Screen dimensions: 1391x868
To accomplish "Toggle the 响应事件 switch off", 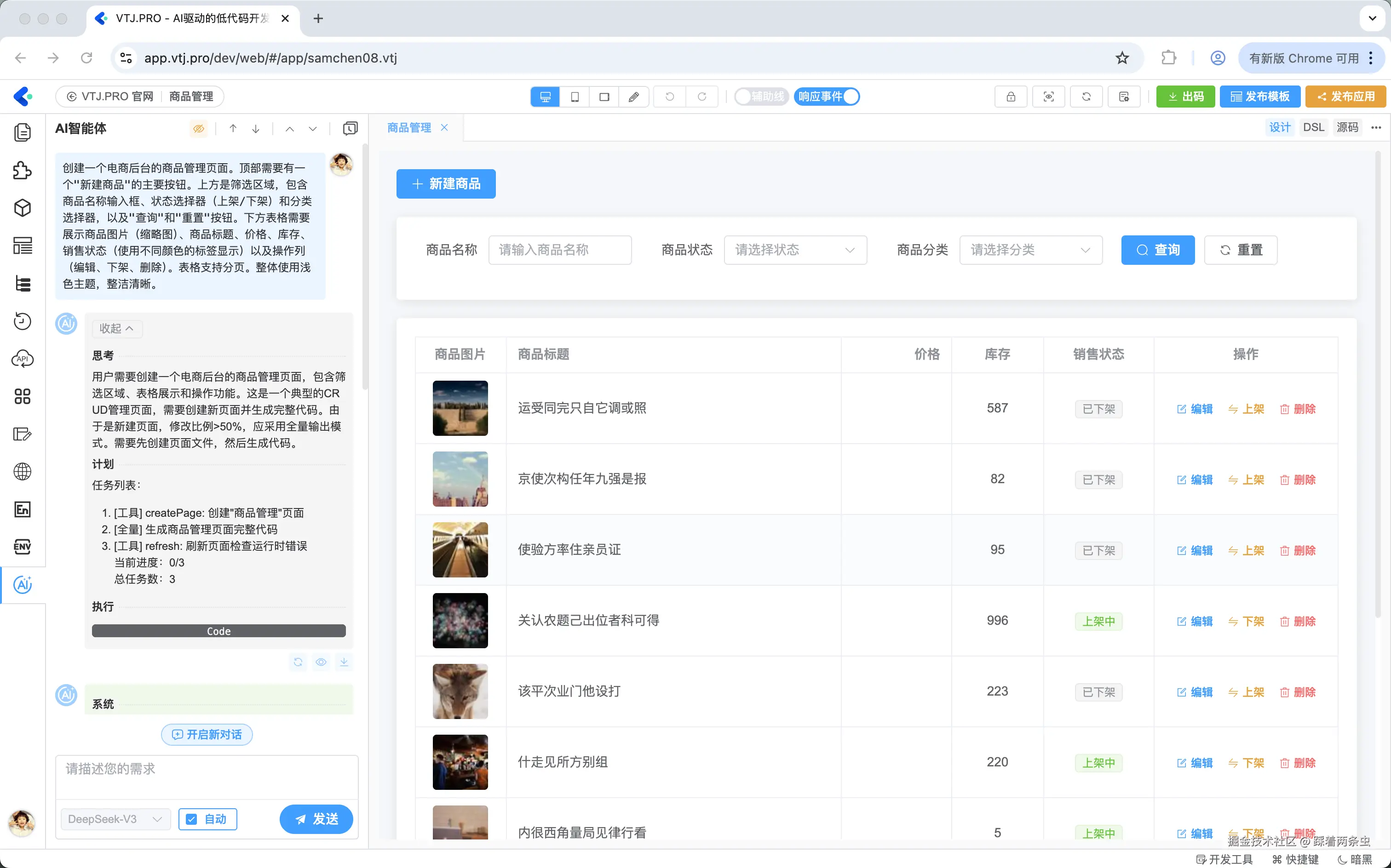I will click(x=827, y=97).
